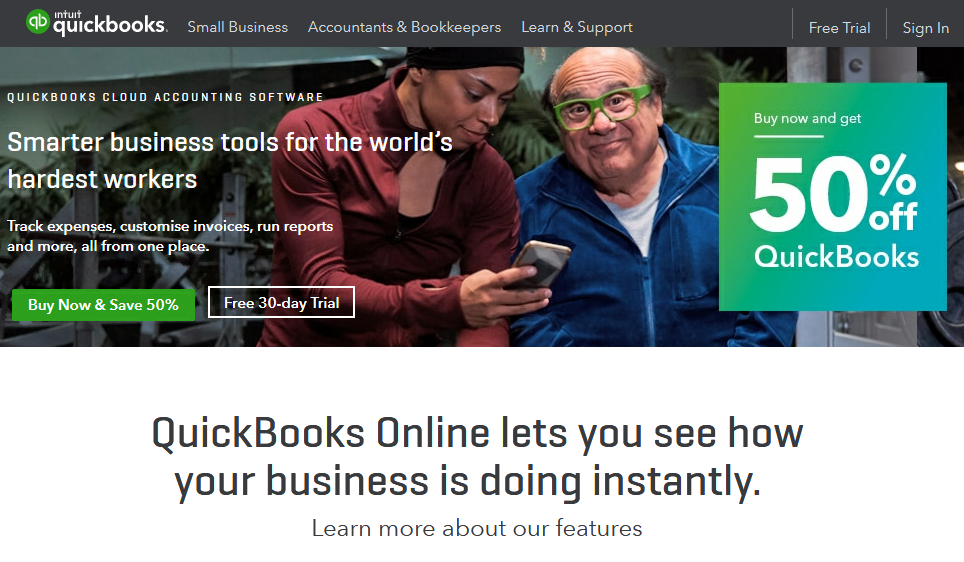Click the green QuickBooks qb logo icon
The image size is (964, 562).
(38, 22)
